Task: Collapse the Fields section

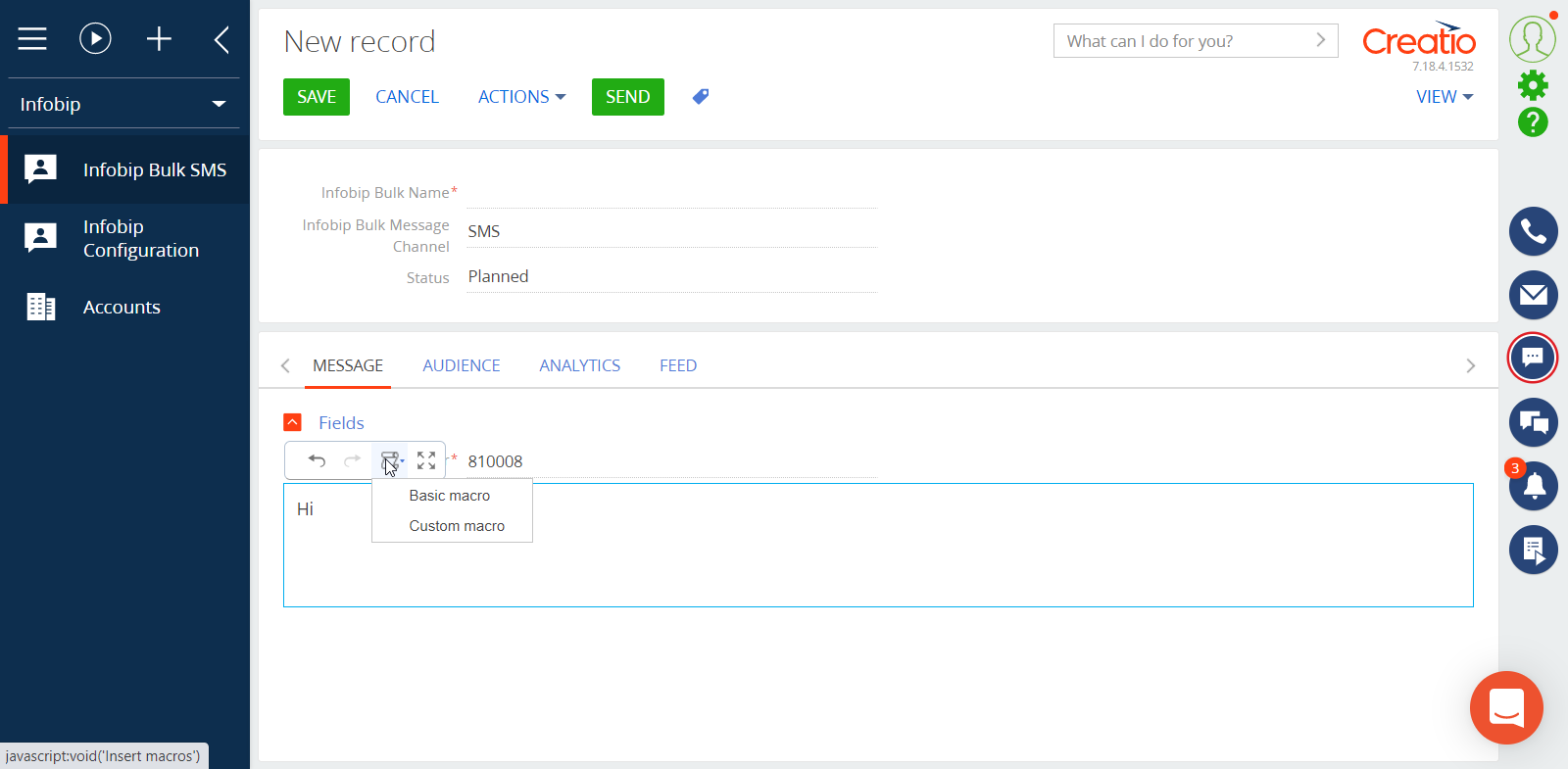Action: click(x=292, y=422)
